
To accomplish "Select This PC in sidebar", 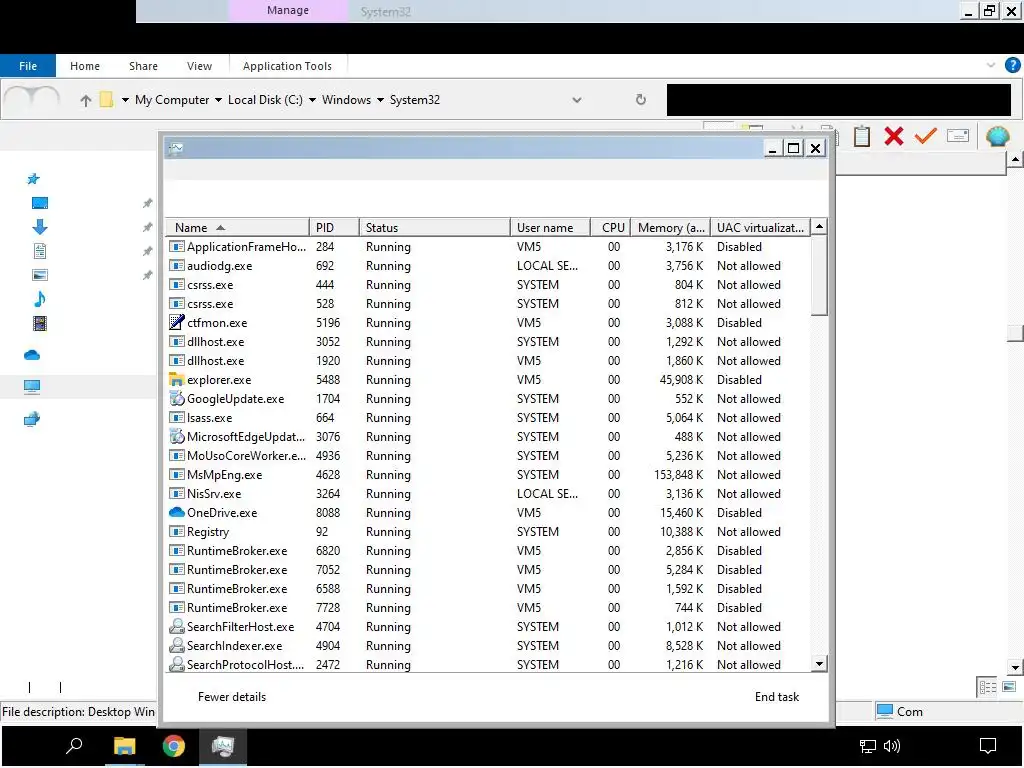I will click(x=32, y=387).
